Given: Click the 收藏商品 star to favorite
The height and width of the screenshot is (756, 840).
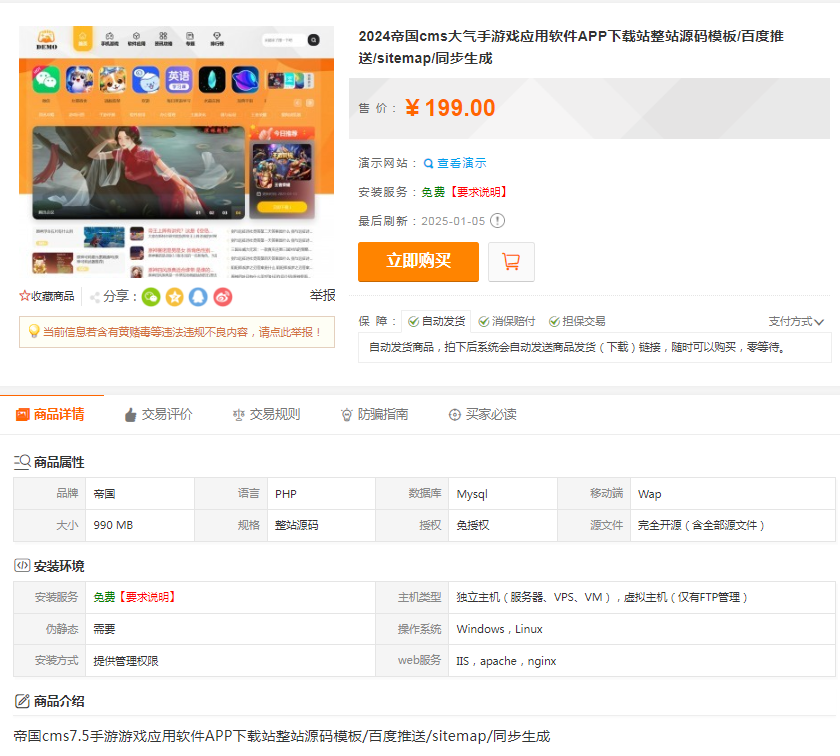Looking at the screenshot, I should point(25,296).
